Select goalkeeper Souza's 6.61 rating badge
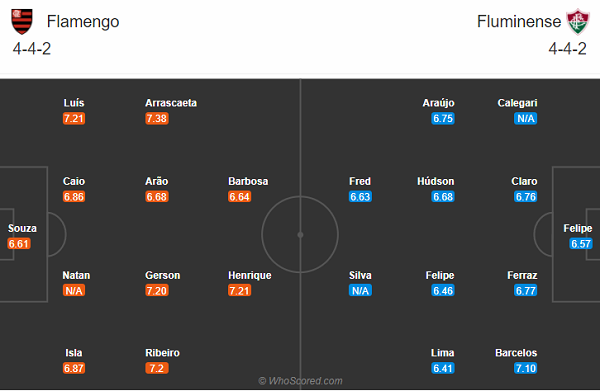The height and width of the screenshot is (391, 600). click(x=19, y=244)
